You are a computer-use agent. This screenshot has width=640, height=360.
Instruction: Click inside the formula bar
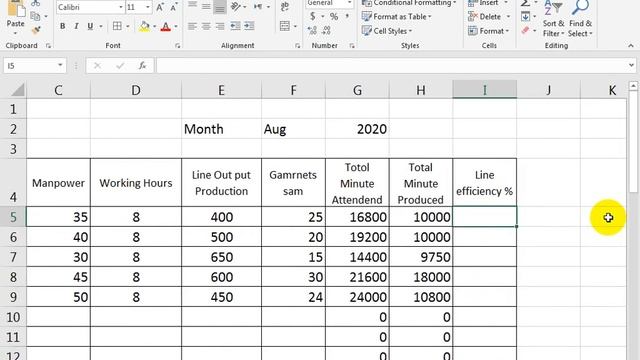(x=391, y=66)
